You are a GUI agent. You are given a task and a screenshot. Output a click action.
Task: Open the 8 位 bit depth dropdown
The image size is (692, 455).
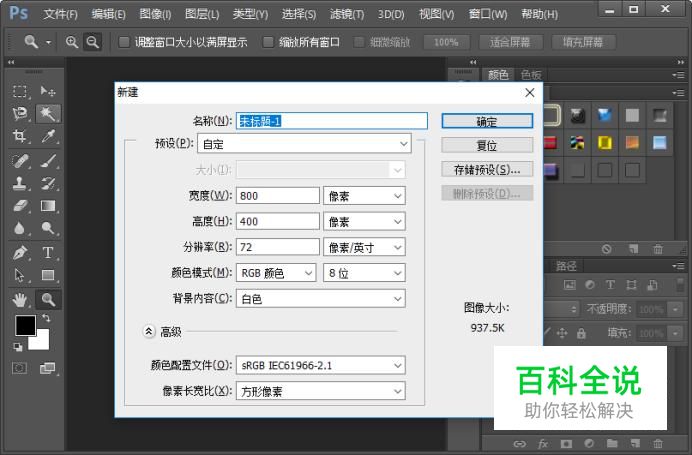364,273
